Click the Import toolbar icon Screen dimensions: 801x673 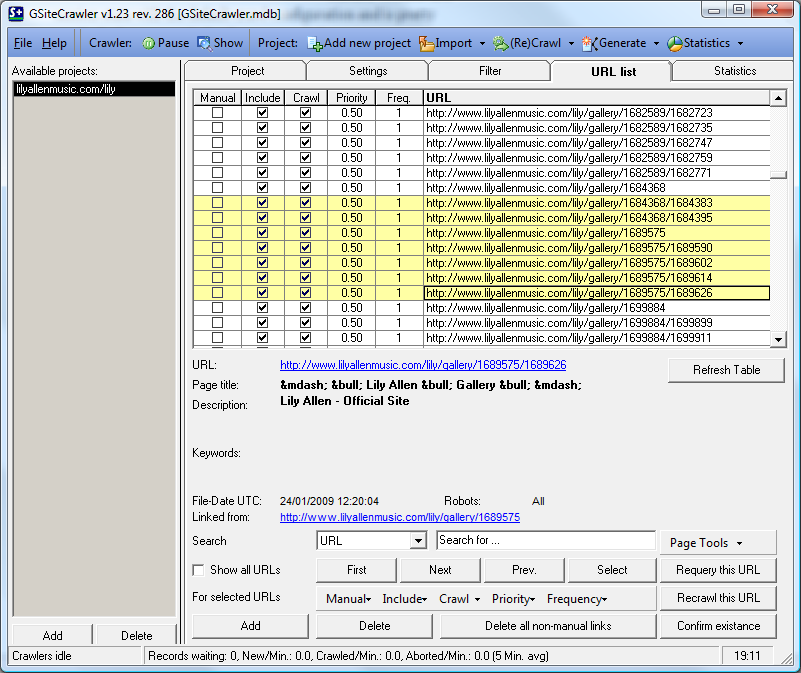[x=426, y=44]
